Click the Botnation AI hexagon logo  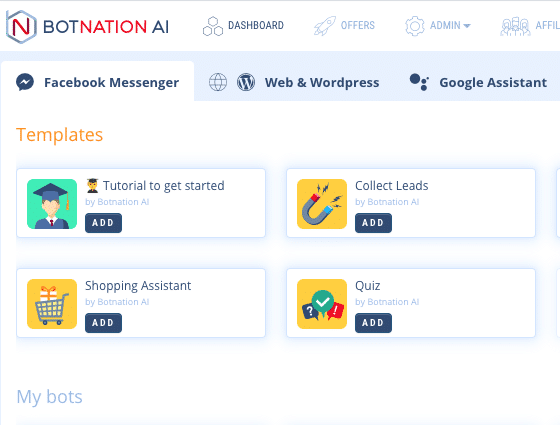(21, 27)
